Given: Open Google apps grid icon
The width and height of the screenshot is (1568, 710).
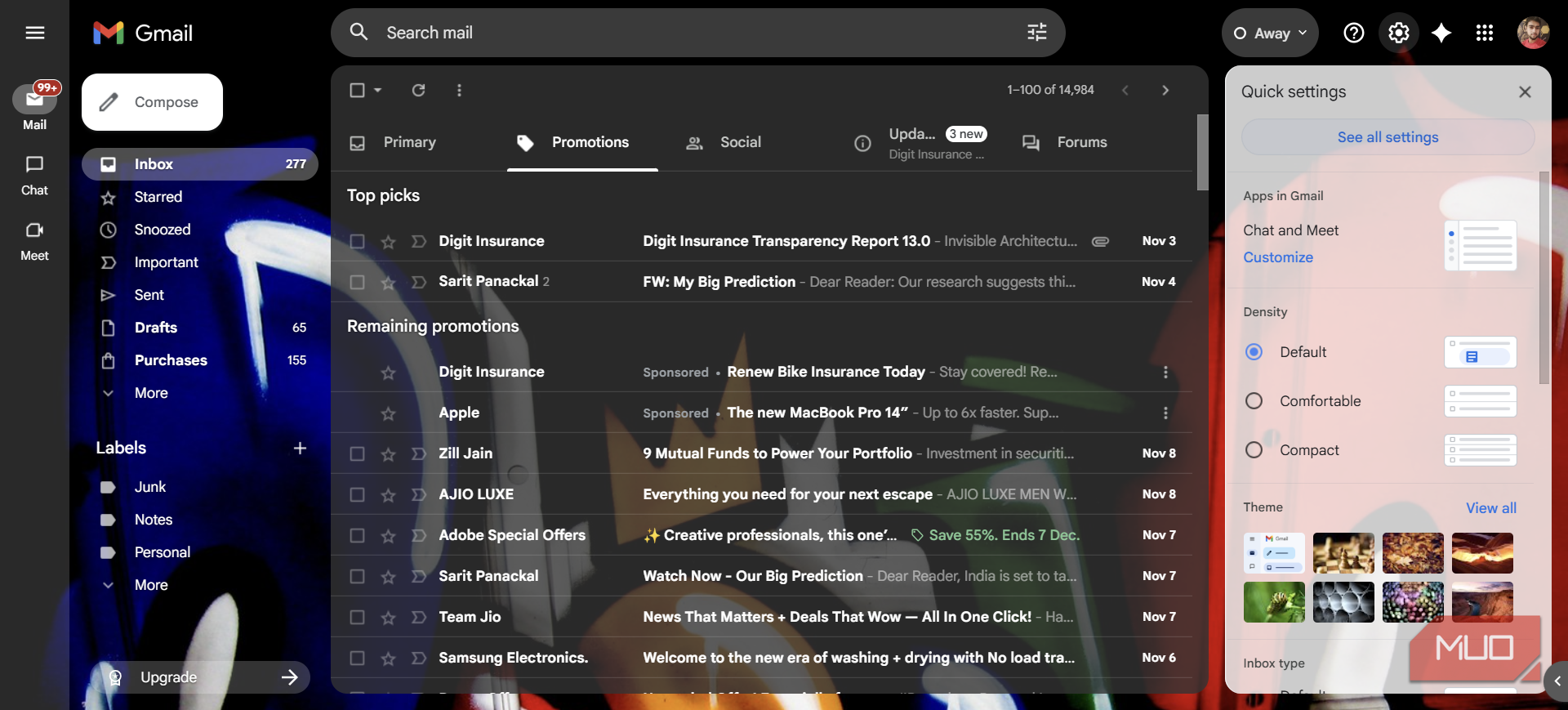Looking at the screenshot, I should [1485, 33].
